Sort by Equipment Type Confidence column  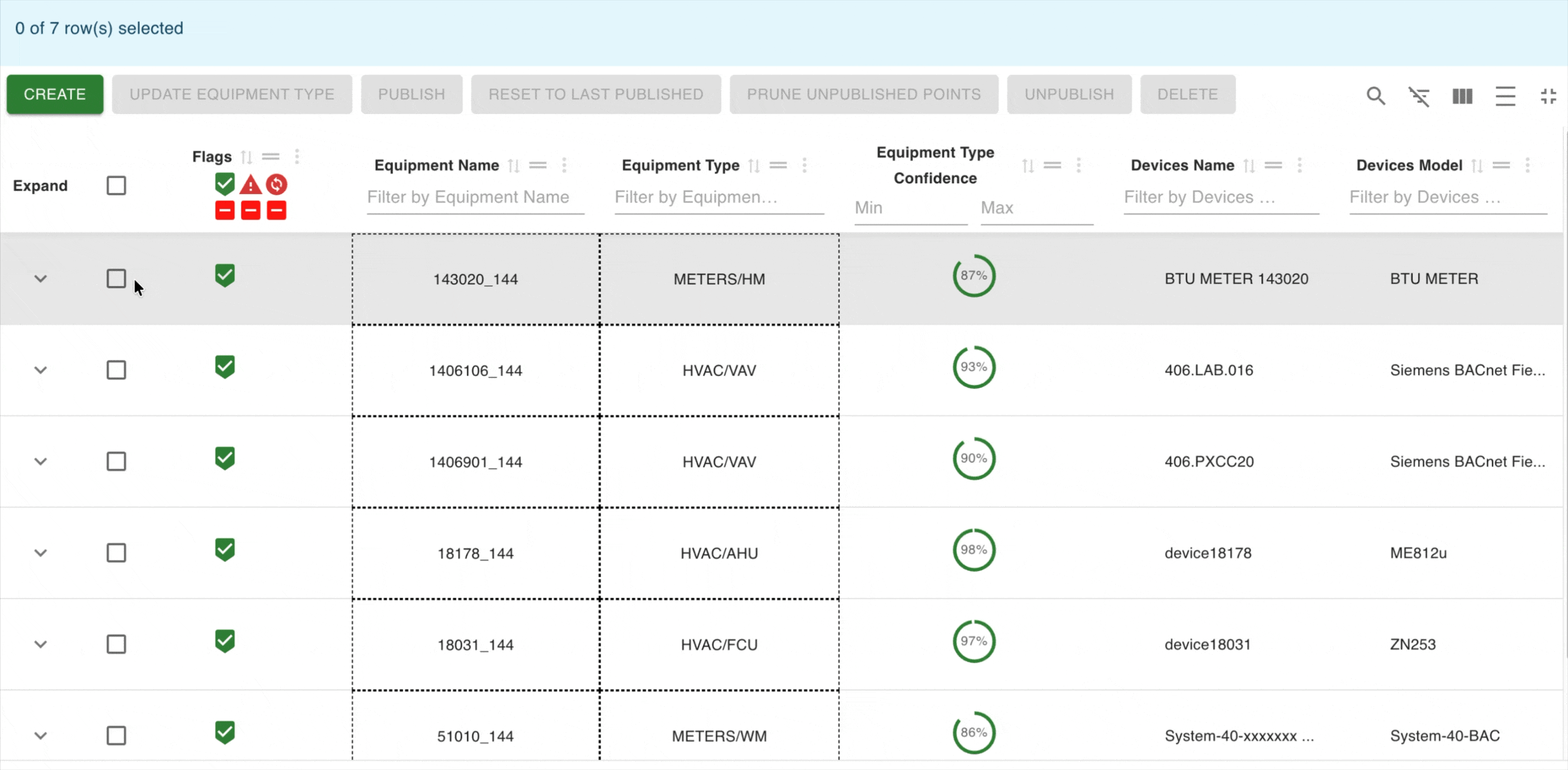[1028, 165]
